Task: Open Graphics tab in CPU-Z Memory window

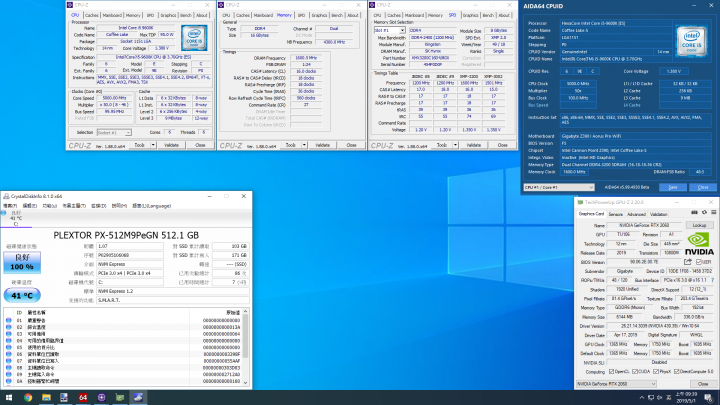Action: tap(319, 15)
